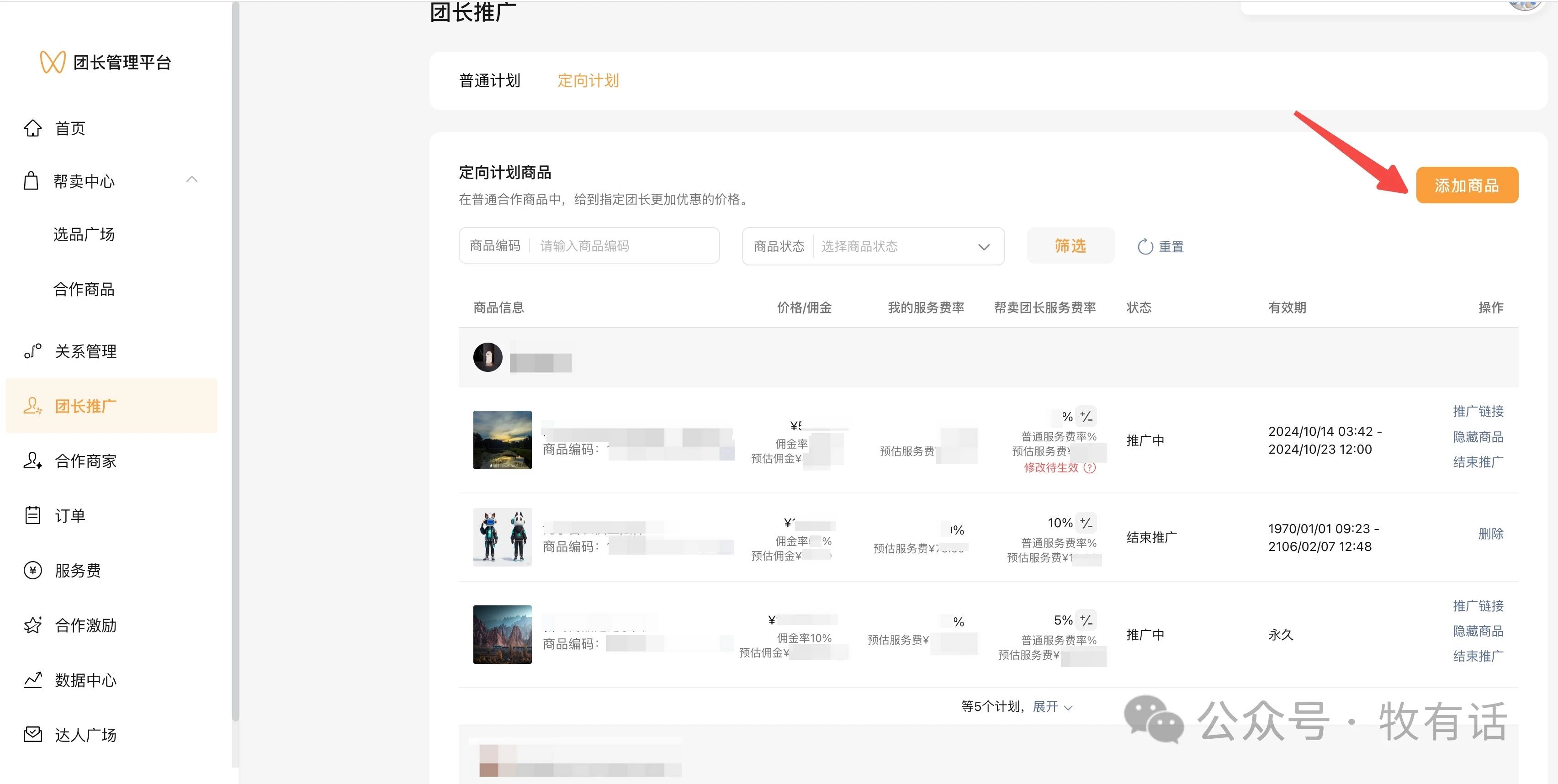Click the 永久 validity text
Screen dimensions: 1558x784
(1280, 635)
